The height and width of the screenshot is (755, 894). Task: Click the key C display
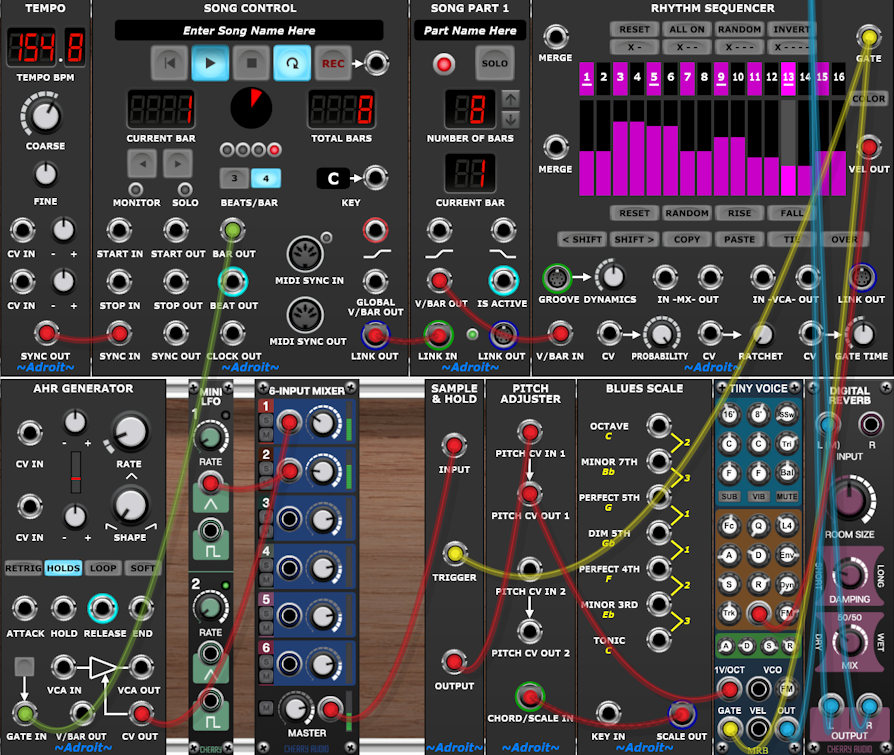click(x=333, y=178)
